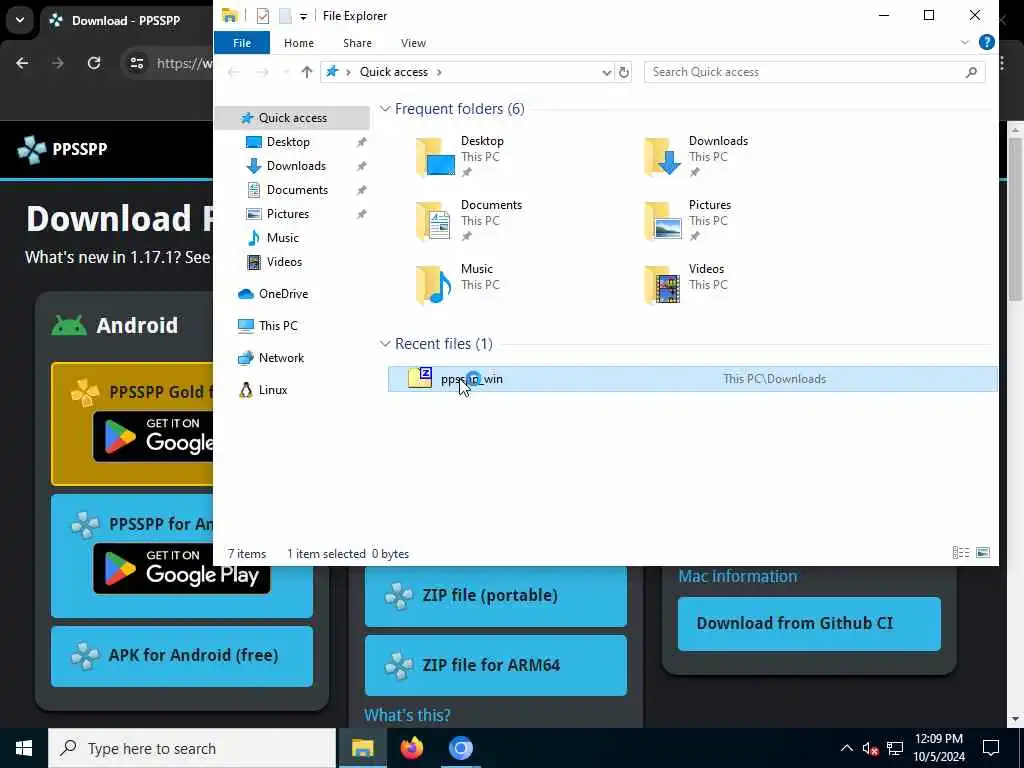Switch to Large icons view layout
The width and height of the screenshot is (1024, 768).
click(982, 553)
